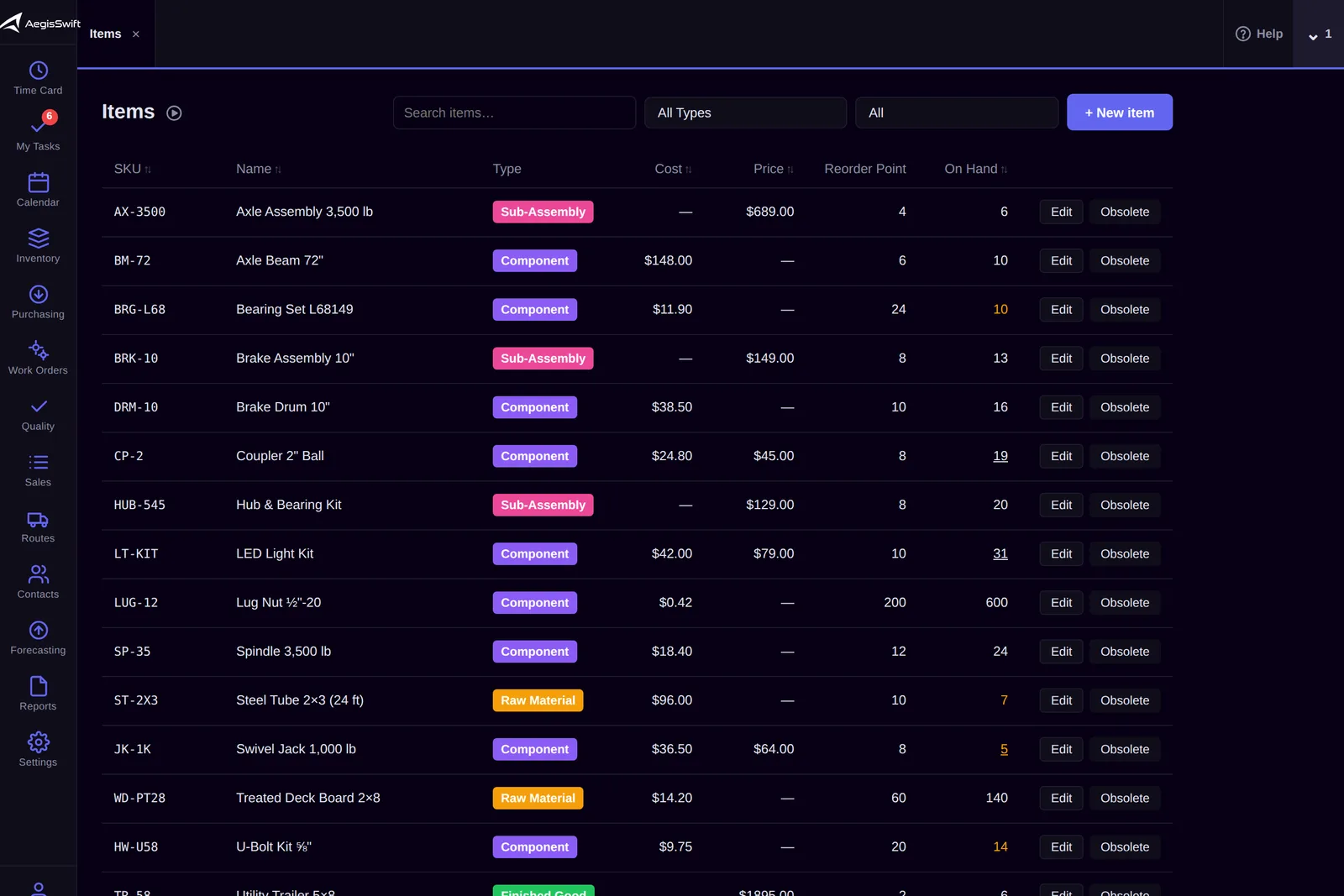Image resolution: width=1344 pixels, height=896 pixels.
Task: Close the Items tab
Action: (136, 34)
